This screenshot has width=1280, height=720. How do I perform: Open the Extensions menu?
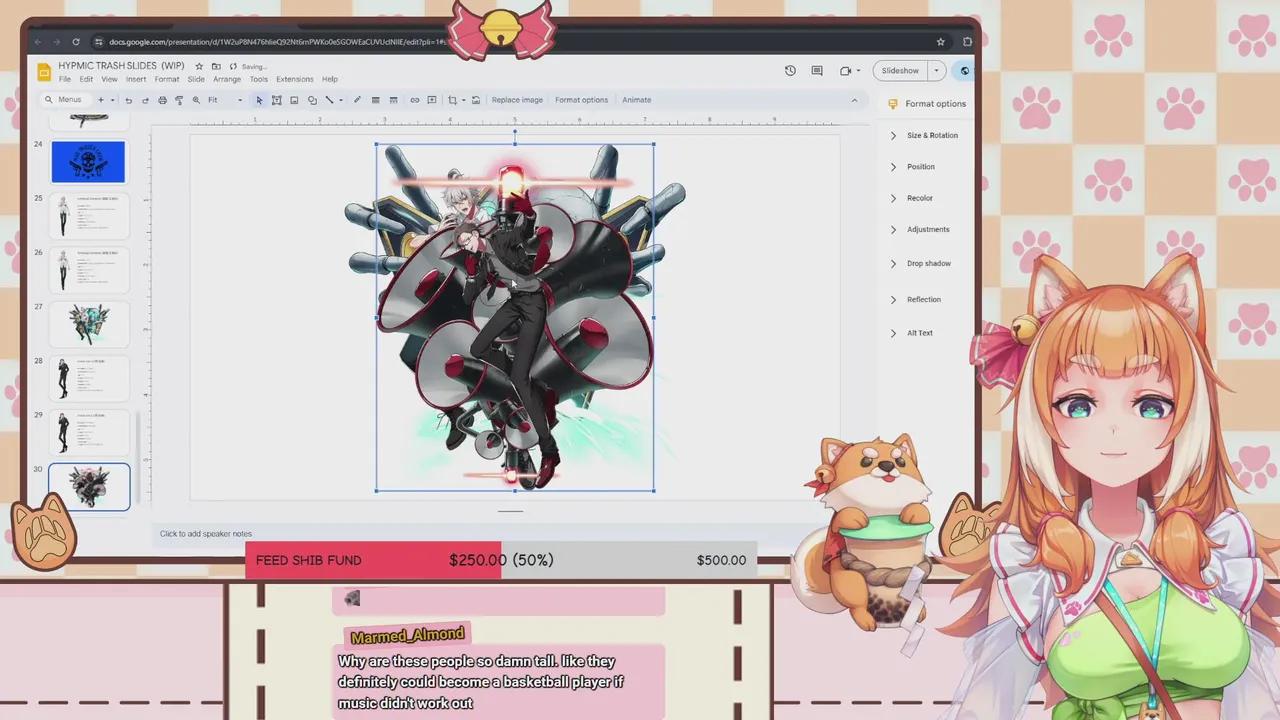coord(295,79)
